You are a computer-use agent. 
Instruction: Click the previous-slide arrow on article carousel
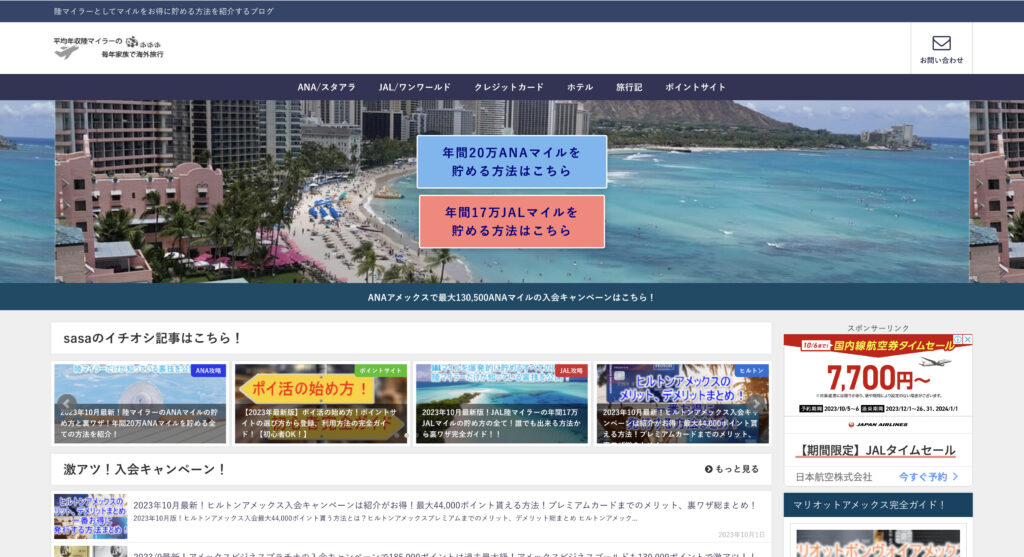click(66, 404)
